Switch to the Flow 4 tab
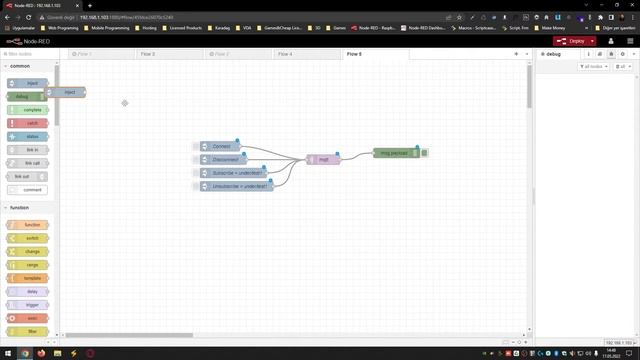Viewport: 640px width, 360px height. point(307,54)
